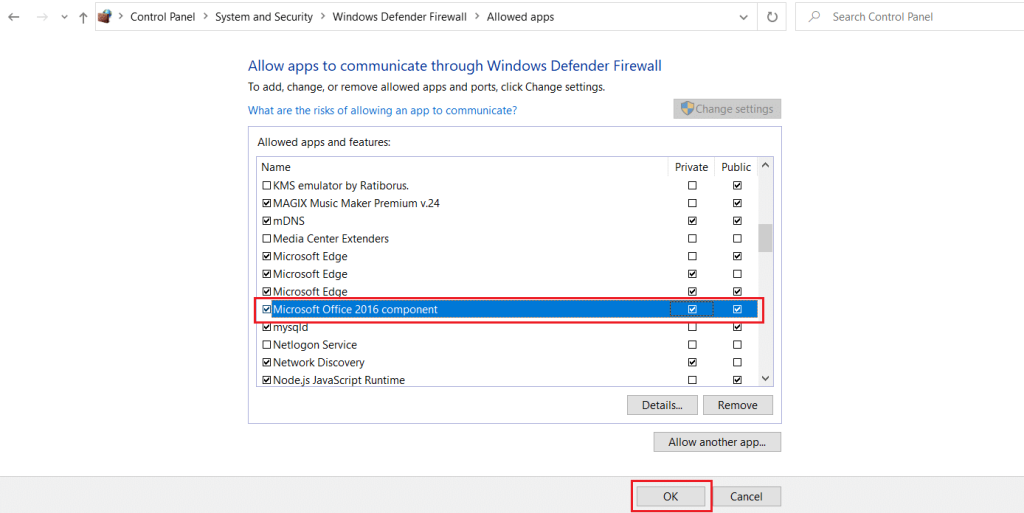This screenshot has height=513, width=1024.
Task: Expand chevron after System and Security
Action: coord(323,17)
